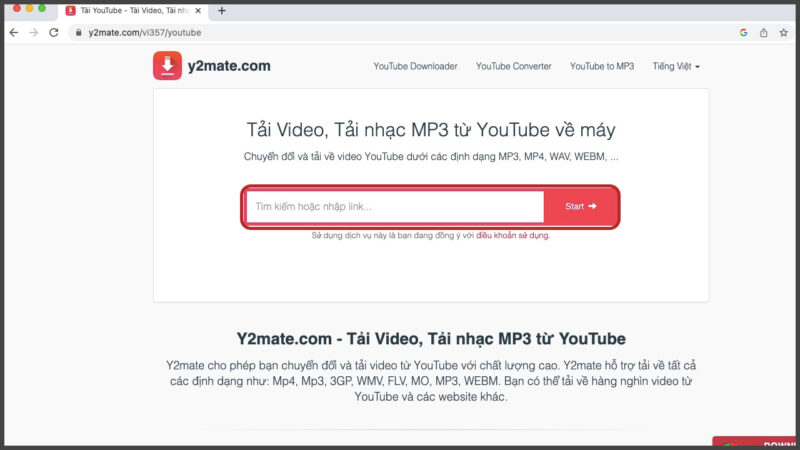The width and height of the screenshot is (800, 450).
Task: Go to YouTube to MP3 page
Action: (602, 66)
